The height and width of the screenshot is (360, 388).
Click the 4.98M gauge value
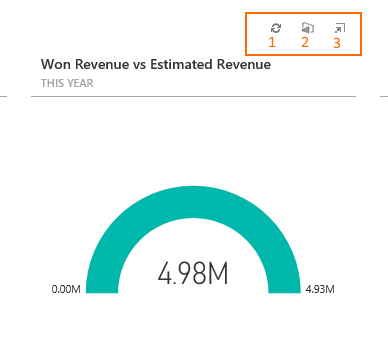[x=193, y=273]
